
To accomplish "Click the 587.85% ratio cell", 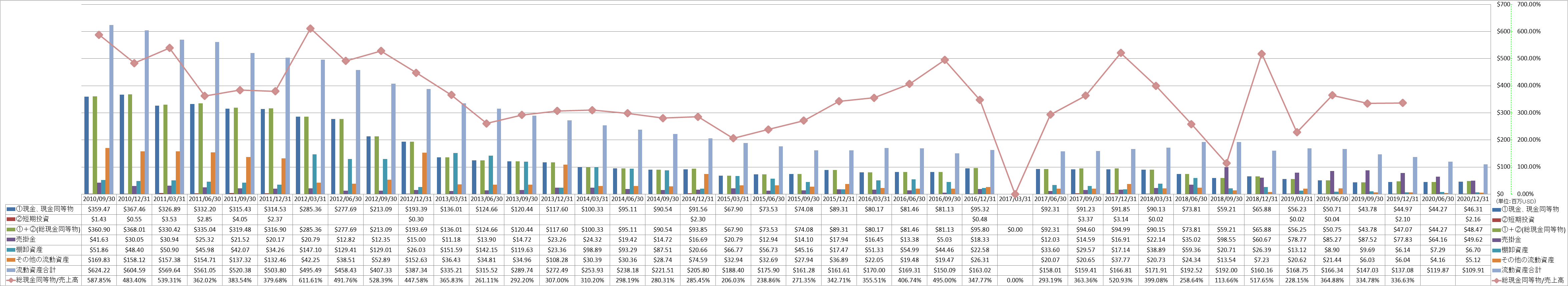I will pyautogui.click(x=99, y=281).
